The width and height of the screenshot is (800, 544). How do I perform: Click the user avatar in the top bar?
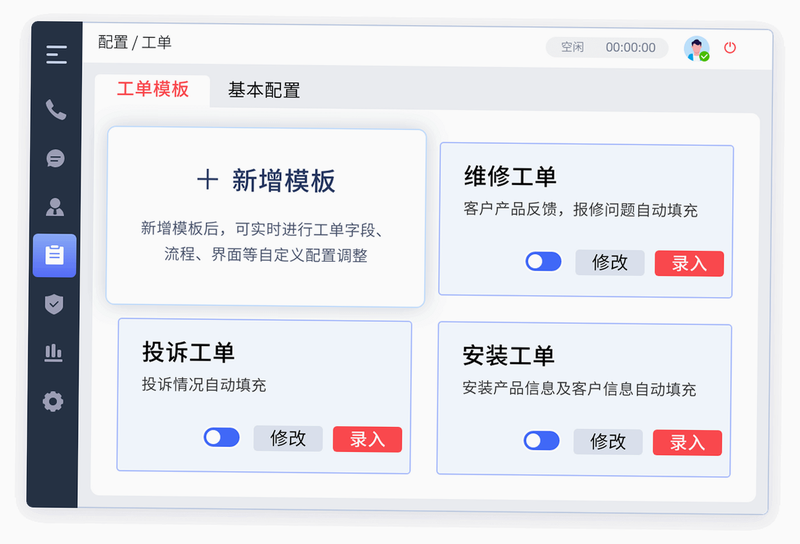coord(696,48)
